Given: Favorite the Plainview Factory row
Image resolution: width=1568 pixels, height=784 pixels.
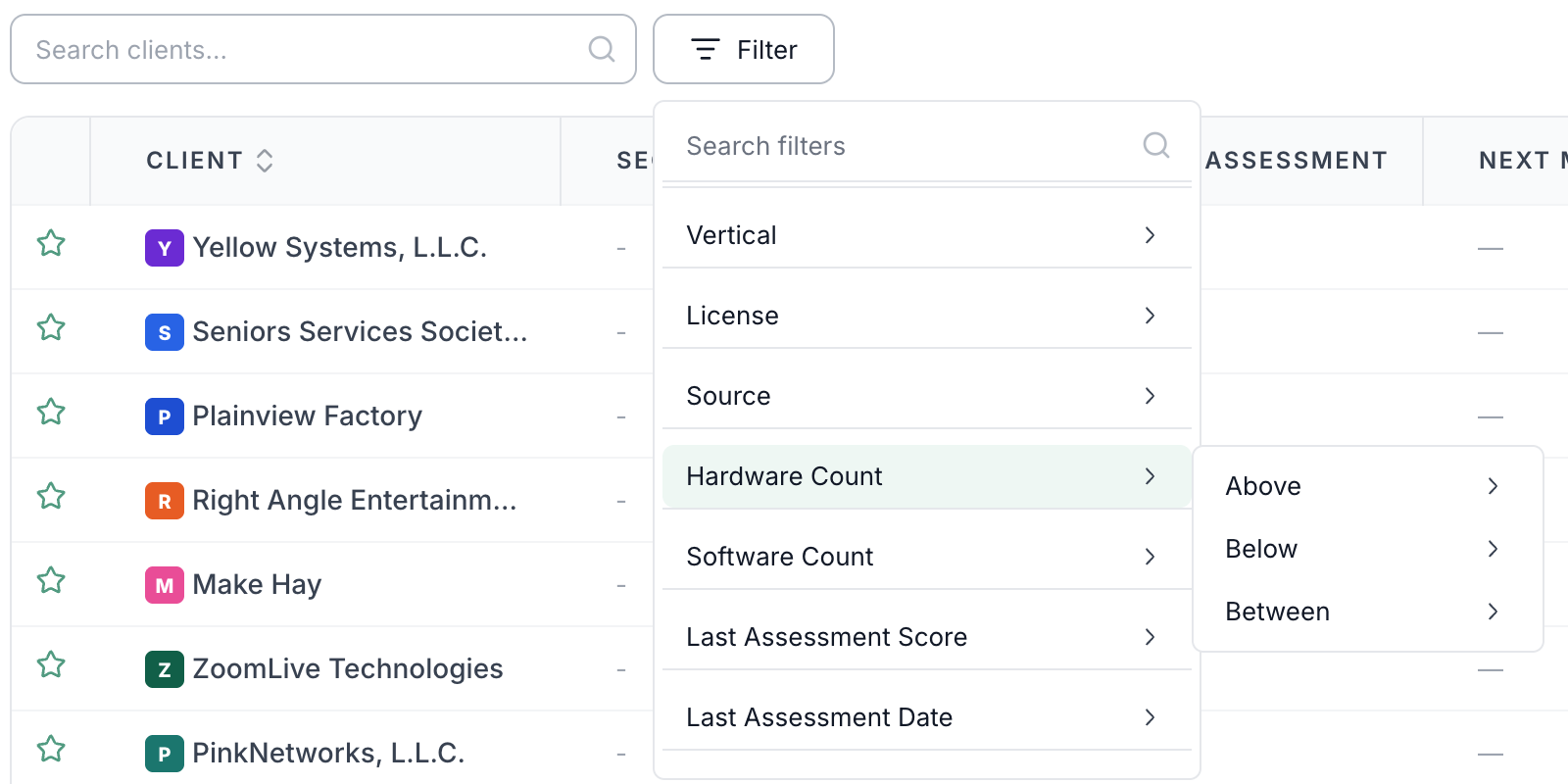Looking at the screenshot, I should [51, 412].
